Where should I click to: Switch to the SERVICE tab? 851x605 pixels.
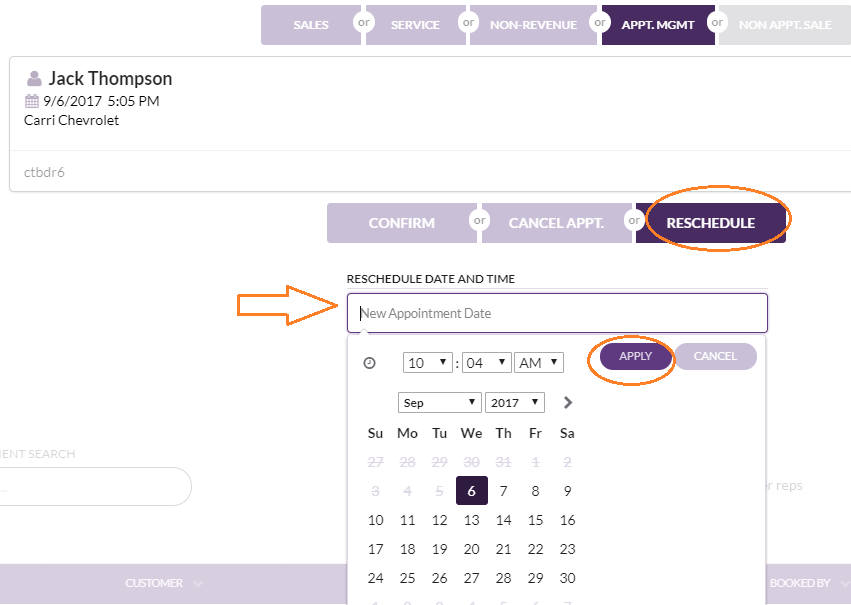(415, 25)
